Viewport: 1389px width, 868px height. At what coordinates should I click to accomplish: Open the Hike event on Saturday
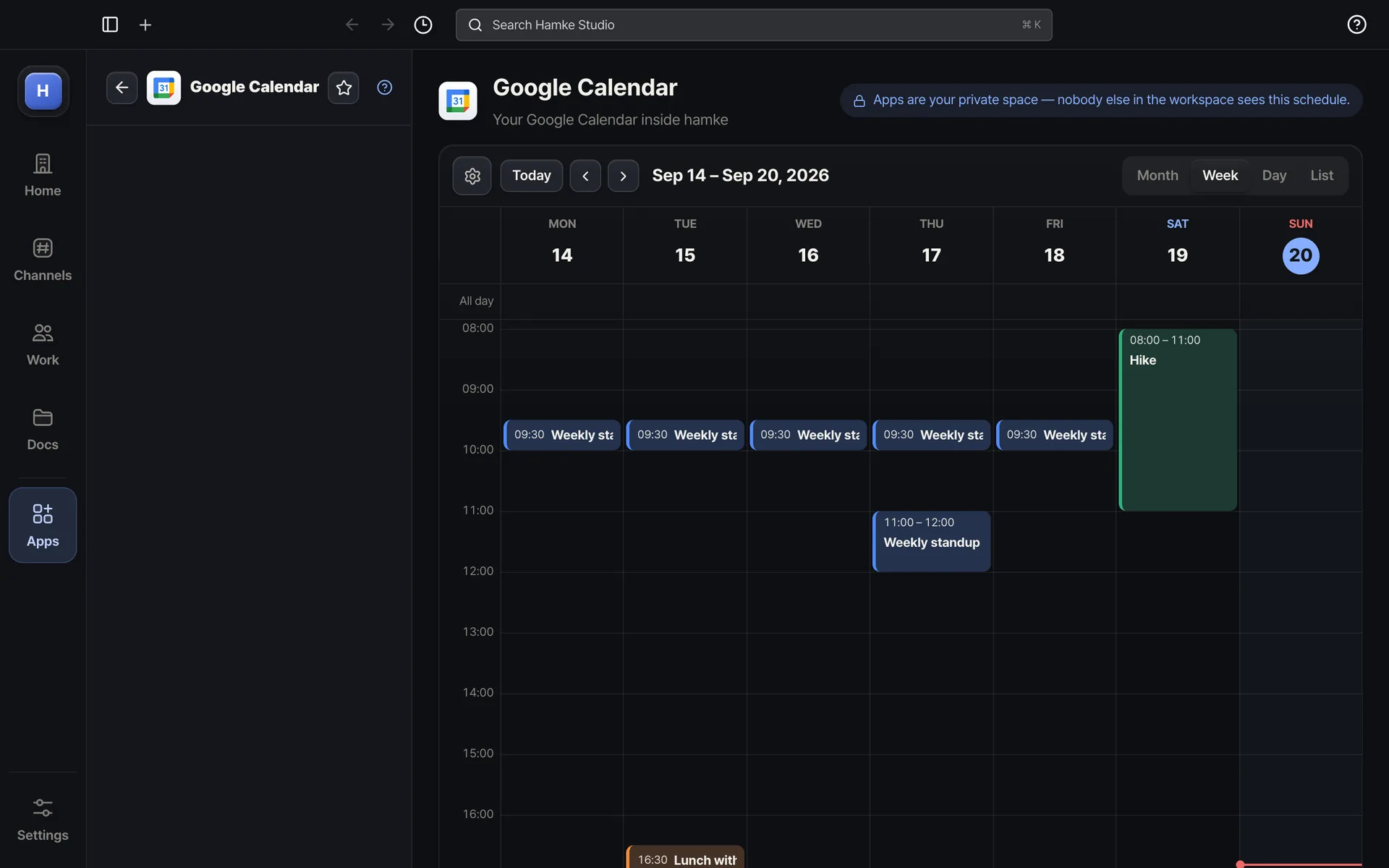coord(1178,420)
